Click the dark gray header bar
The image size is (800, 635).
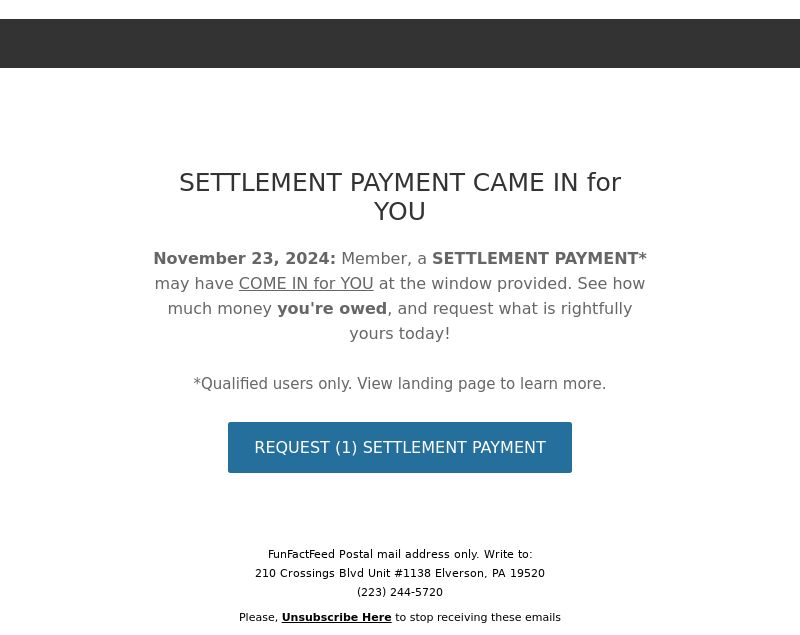coord(400,43)
